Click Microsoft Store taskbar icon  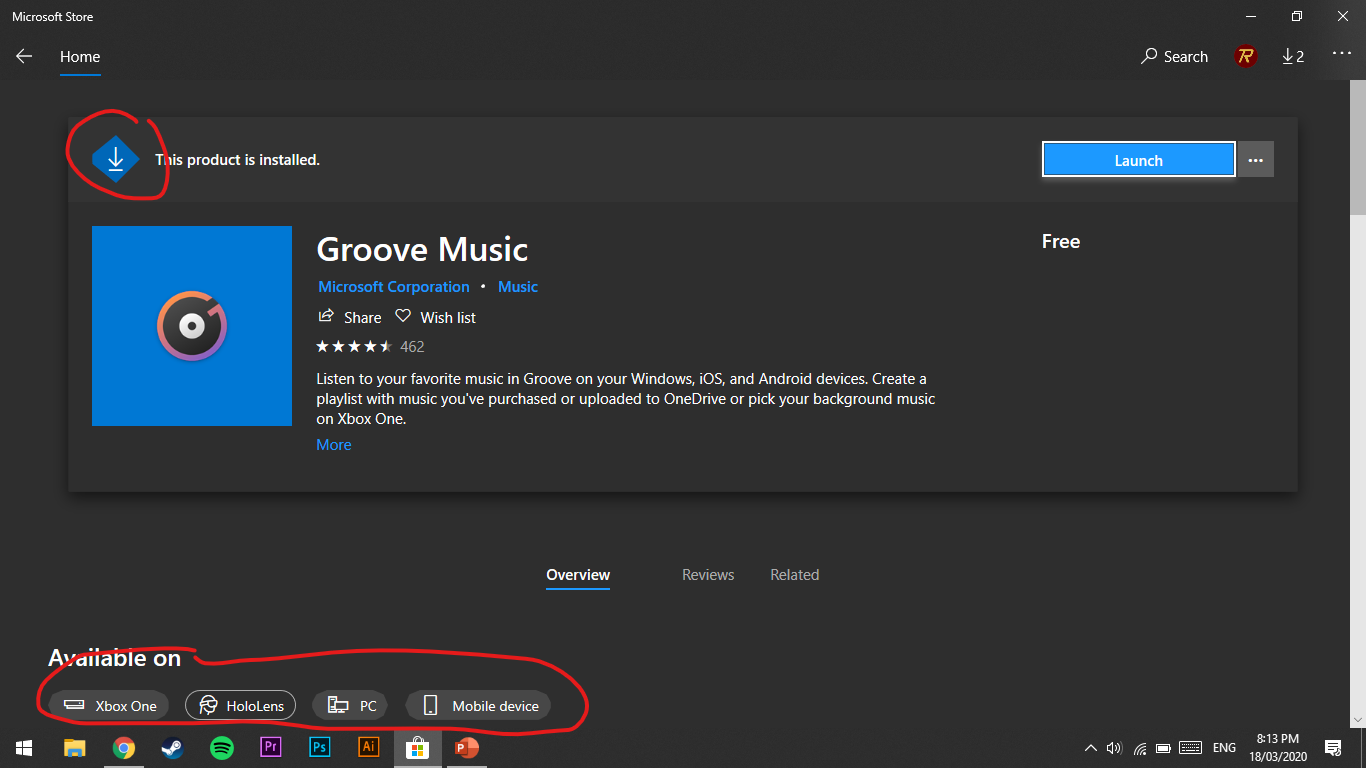(x=418, y=748)
